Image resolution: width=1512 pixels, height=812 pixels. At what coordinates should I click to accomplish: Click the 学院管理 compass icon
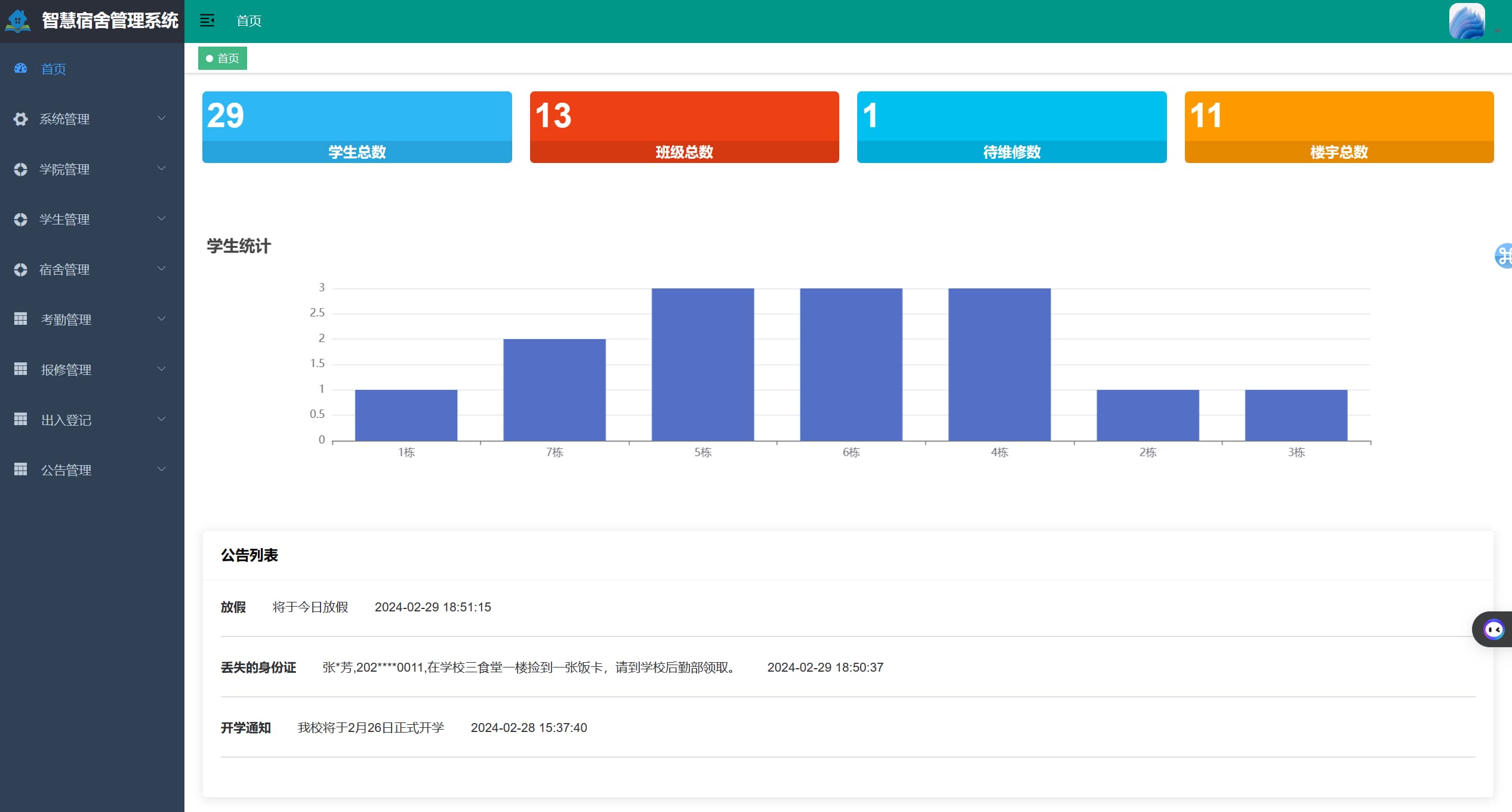point(20,169)
